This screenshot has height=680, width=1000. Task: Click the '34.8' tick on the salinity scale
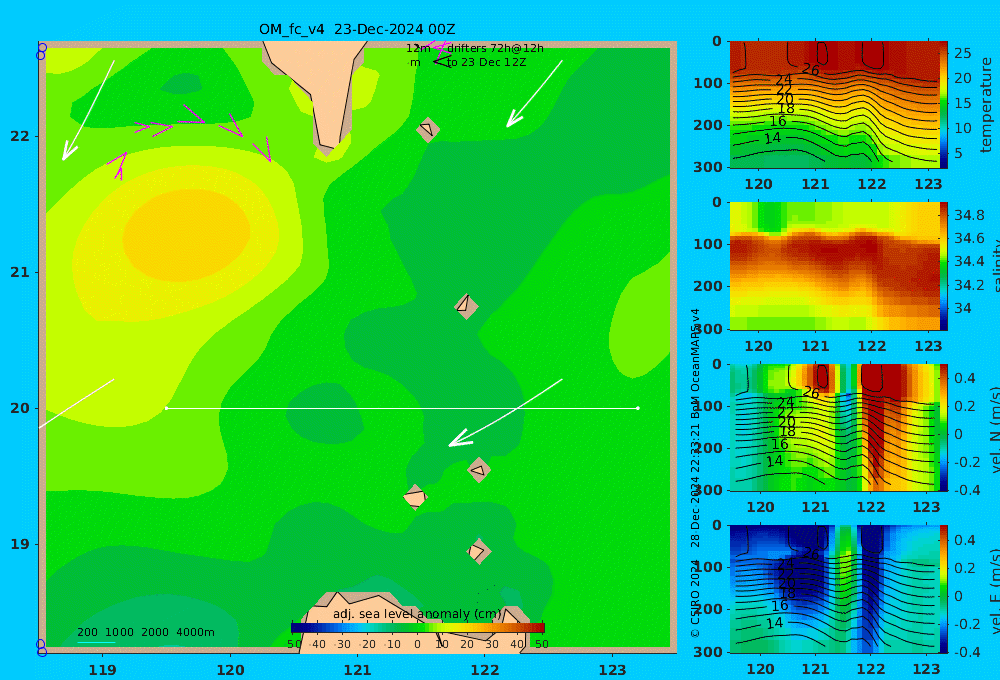click(969, 216)
